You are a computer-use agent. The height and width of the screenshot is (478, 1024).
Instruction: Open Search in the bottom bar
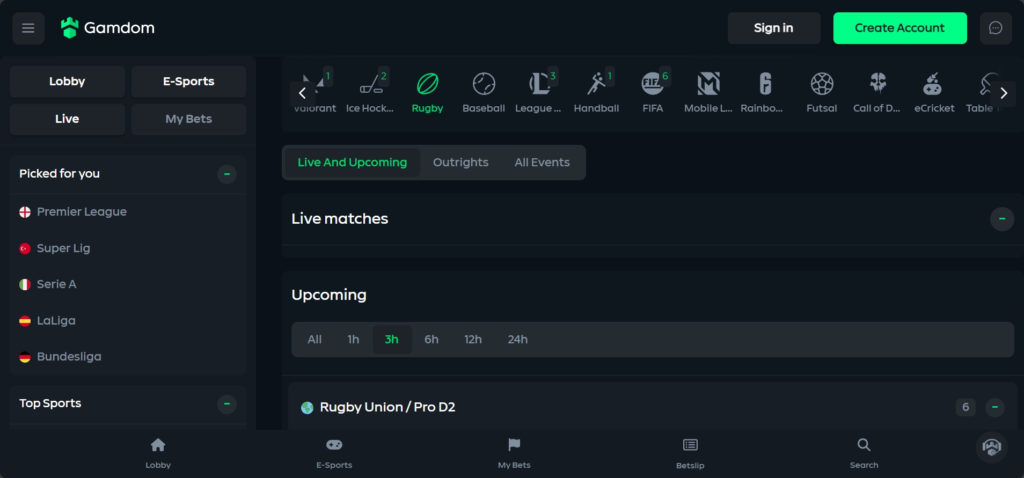click(864, 453)
